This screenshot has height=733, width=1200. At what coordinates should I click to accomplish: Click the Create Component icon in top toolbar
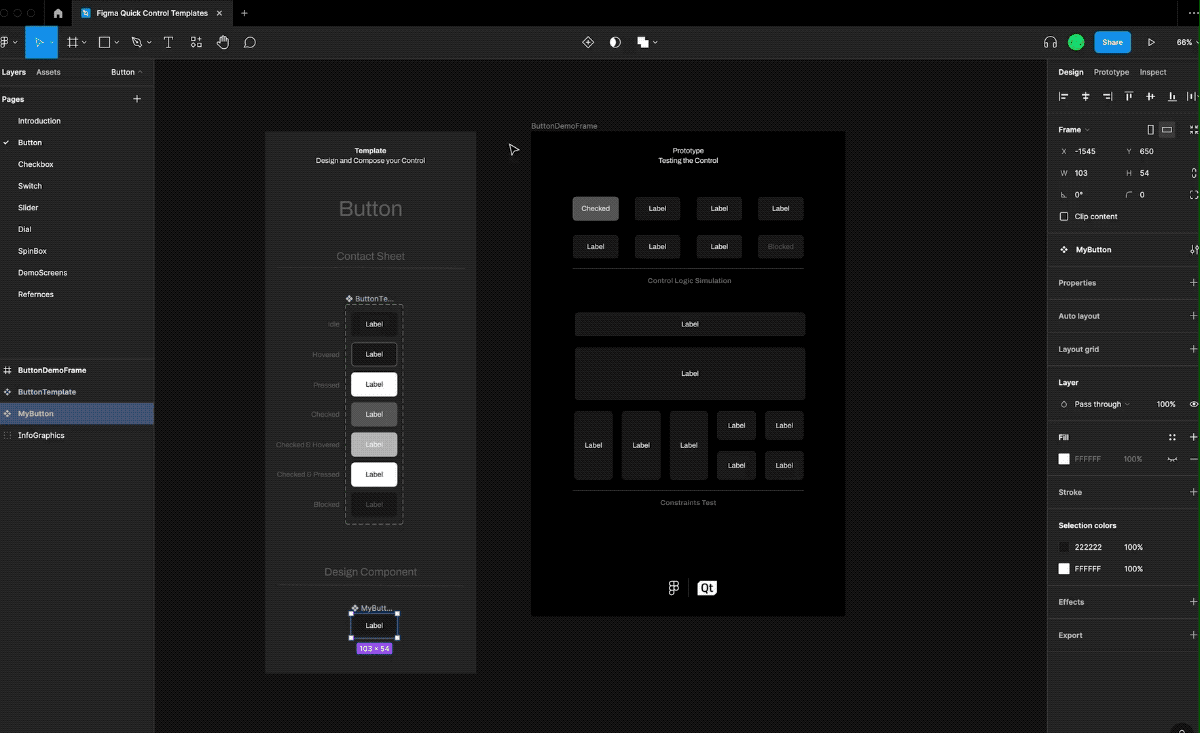coord(587,42)
